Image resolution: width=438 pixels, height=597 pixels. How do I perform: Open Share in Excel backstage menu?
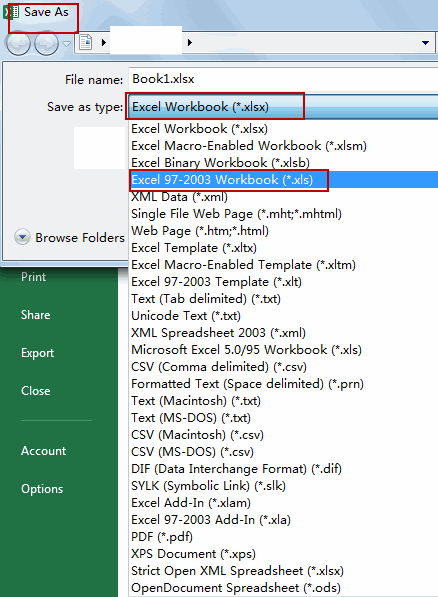pos(35,315)
